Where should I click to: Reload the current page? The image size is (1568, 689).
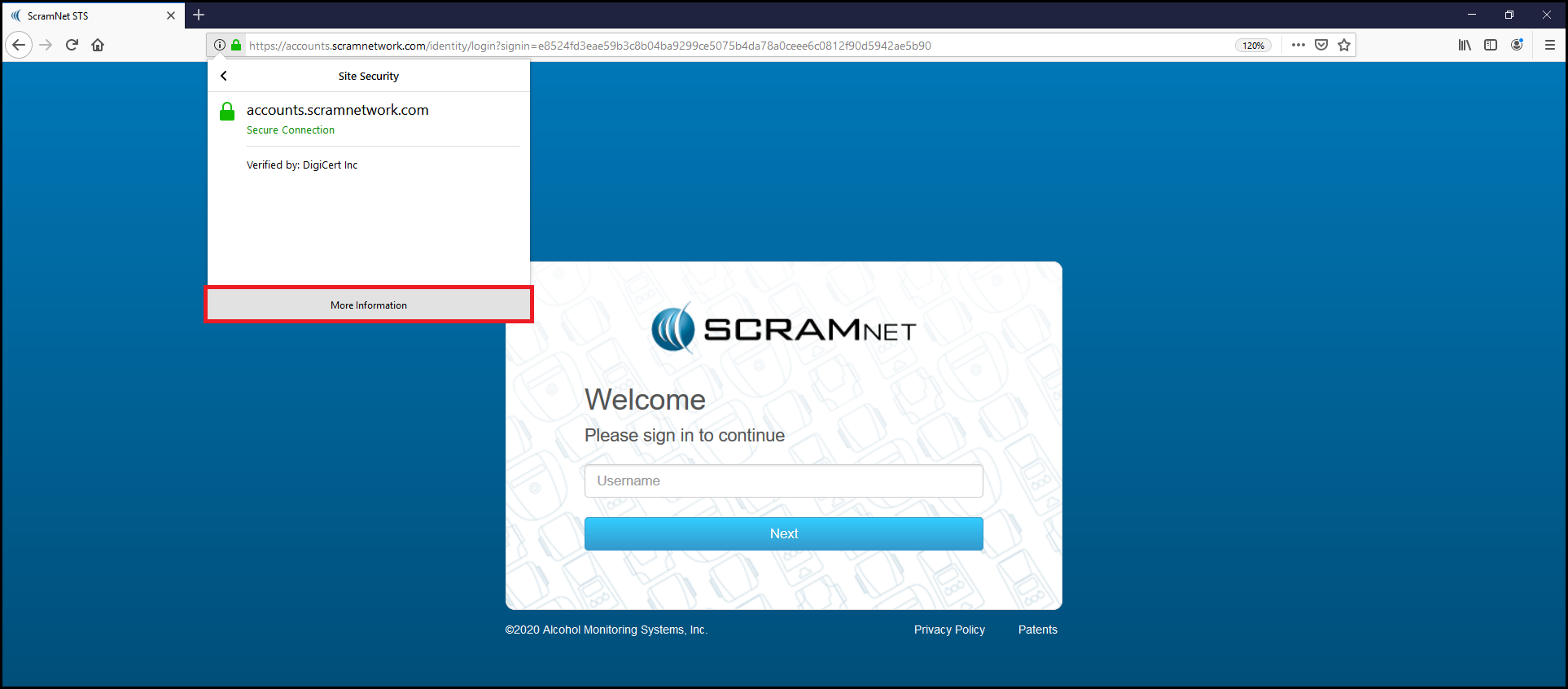point(72,45)
